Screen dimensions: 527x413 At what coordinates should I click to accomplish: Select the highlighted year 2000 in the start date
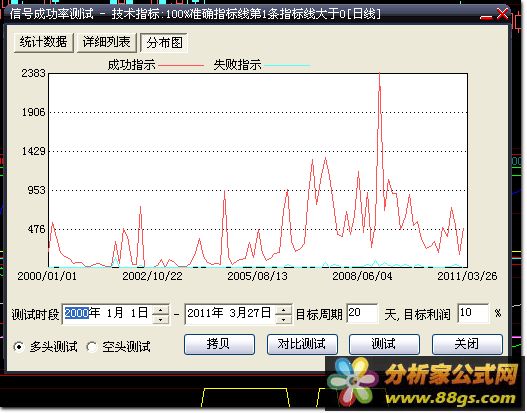click(x=77, y=313)
